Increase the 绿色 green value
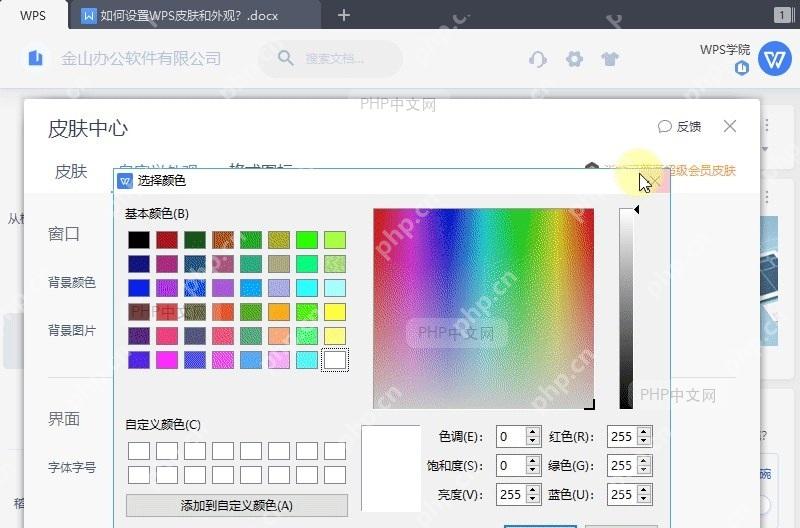The image size is (800, 528). pyautogui.click(x=644, y=461)
